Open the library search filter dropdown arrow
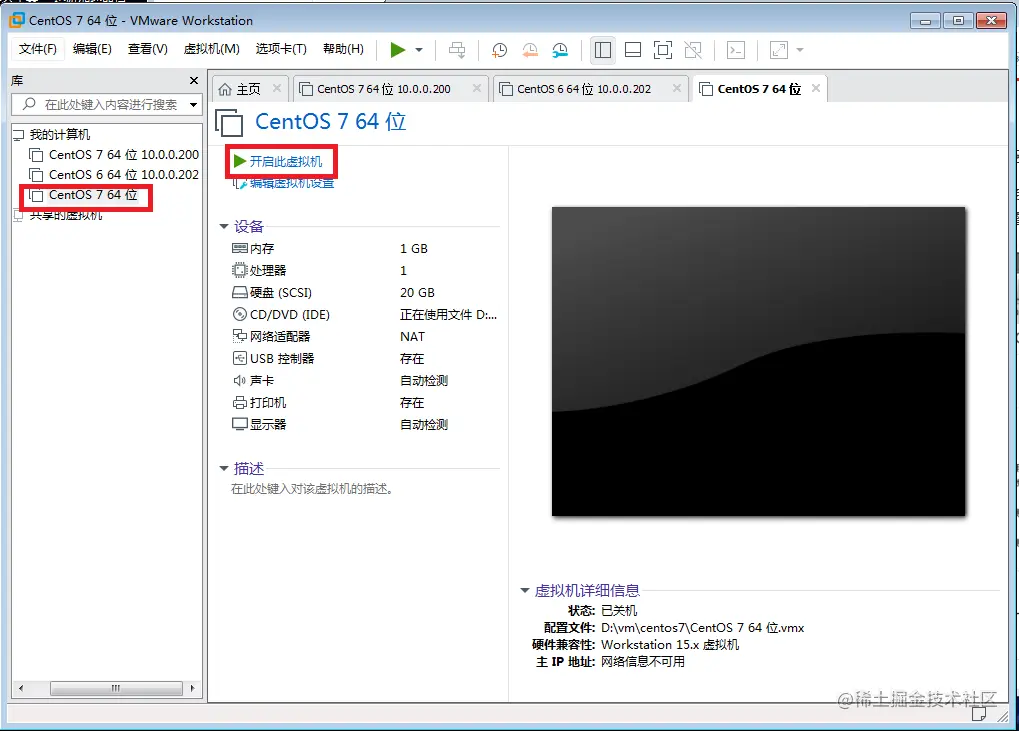Image resolution: width=1019 pixels, height=731 pixels. 194,105
